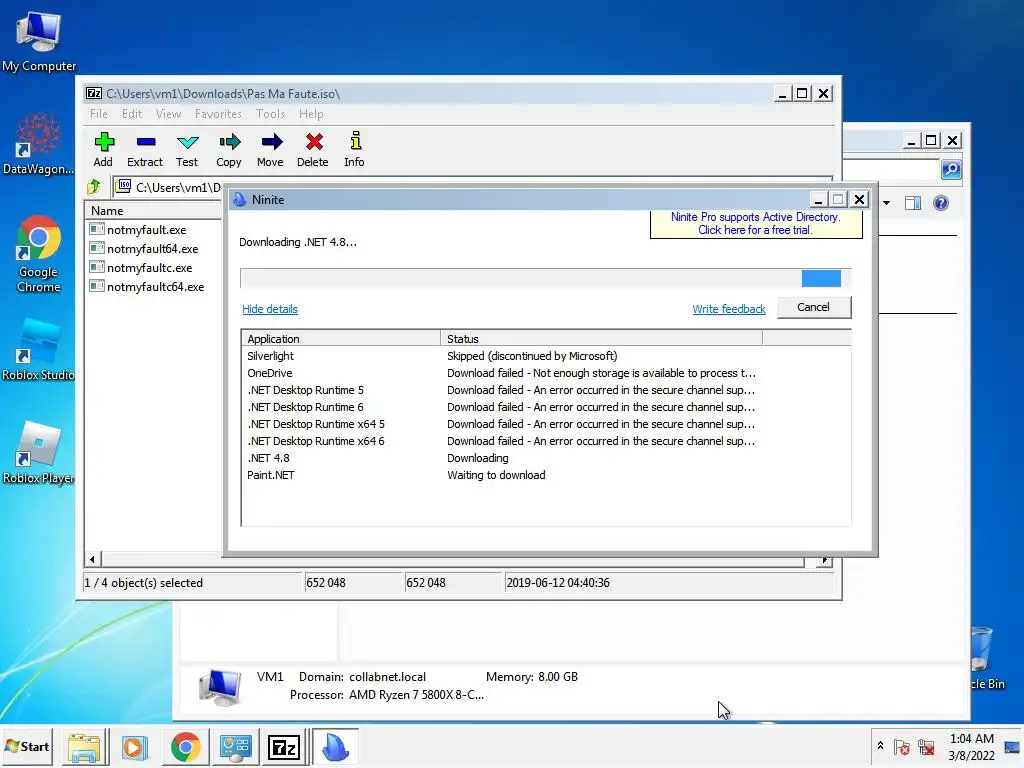
Task: Open Action Center flag in system tray
Action: [902, 747]
